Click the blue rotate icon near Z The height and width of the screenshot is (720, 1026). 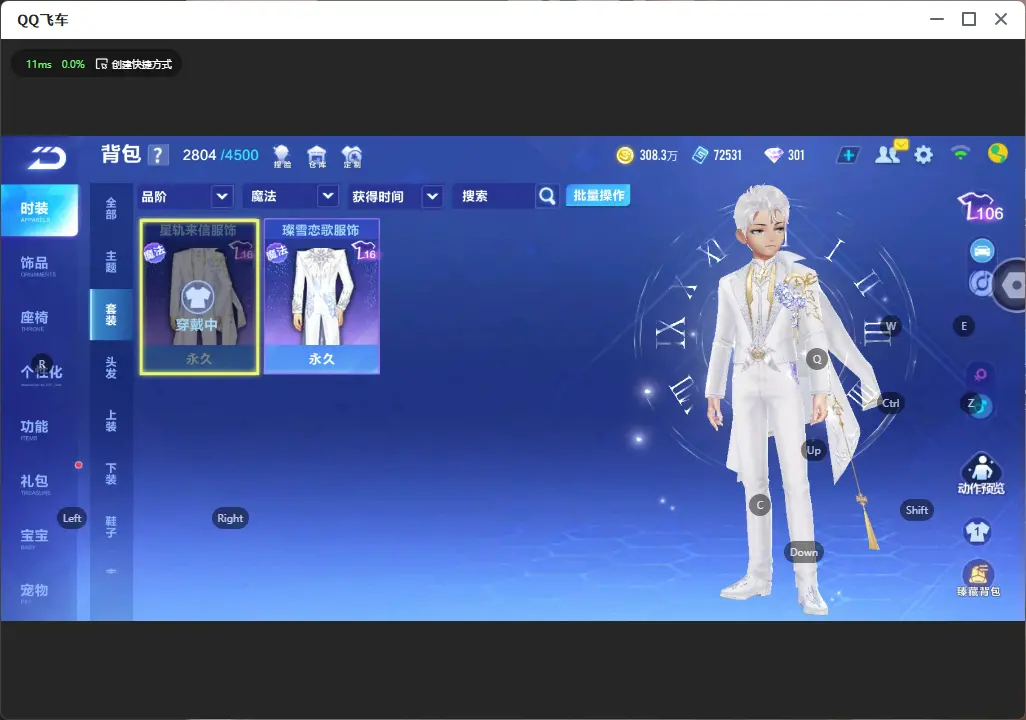(982, 406)
